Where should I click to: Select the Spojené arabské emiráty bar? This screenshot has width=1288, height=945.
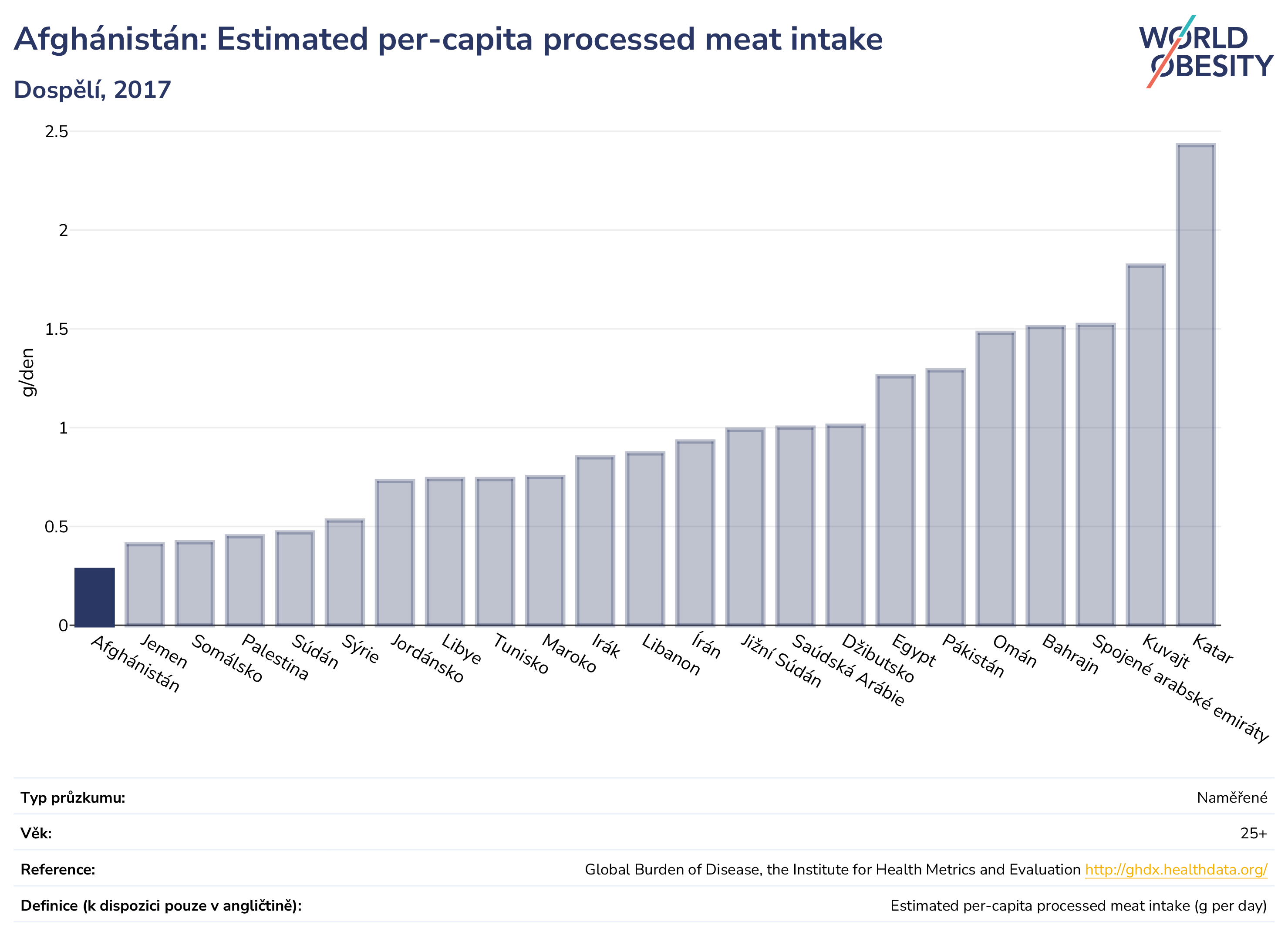point(1095,475)
